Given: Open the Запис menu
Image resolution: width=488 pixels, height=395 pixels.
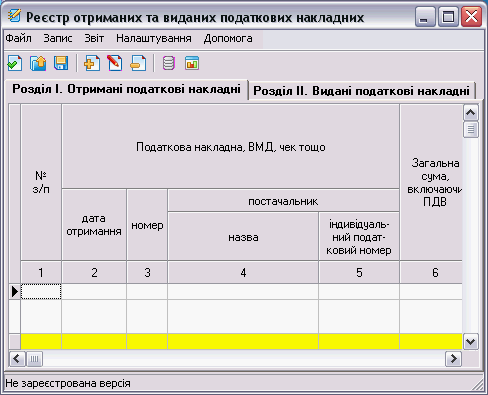Looking at the screenshot, I should [x=58, y=38].
